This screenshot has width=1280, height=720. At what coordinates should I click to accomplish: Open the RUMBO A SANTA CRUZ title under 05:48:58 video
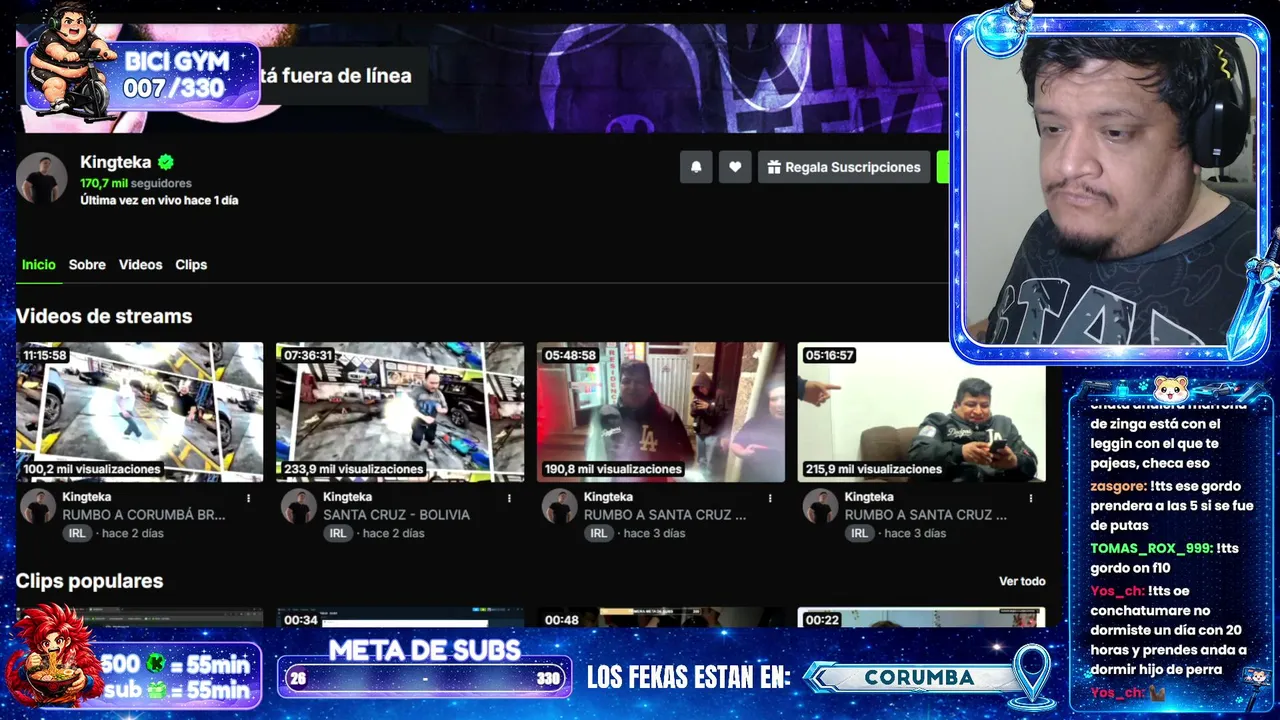(665, 515)
